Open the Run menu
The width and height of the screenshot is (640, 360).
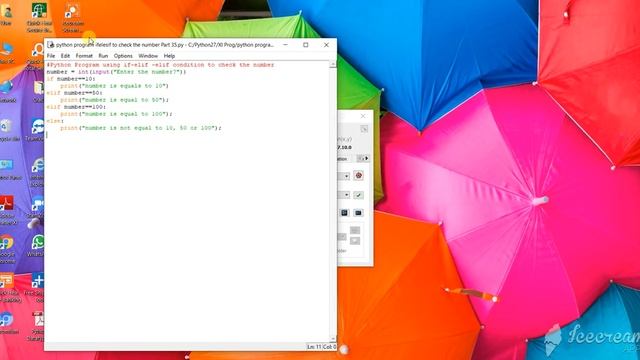[x=103, y=56]
